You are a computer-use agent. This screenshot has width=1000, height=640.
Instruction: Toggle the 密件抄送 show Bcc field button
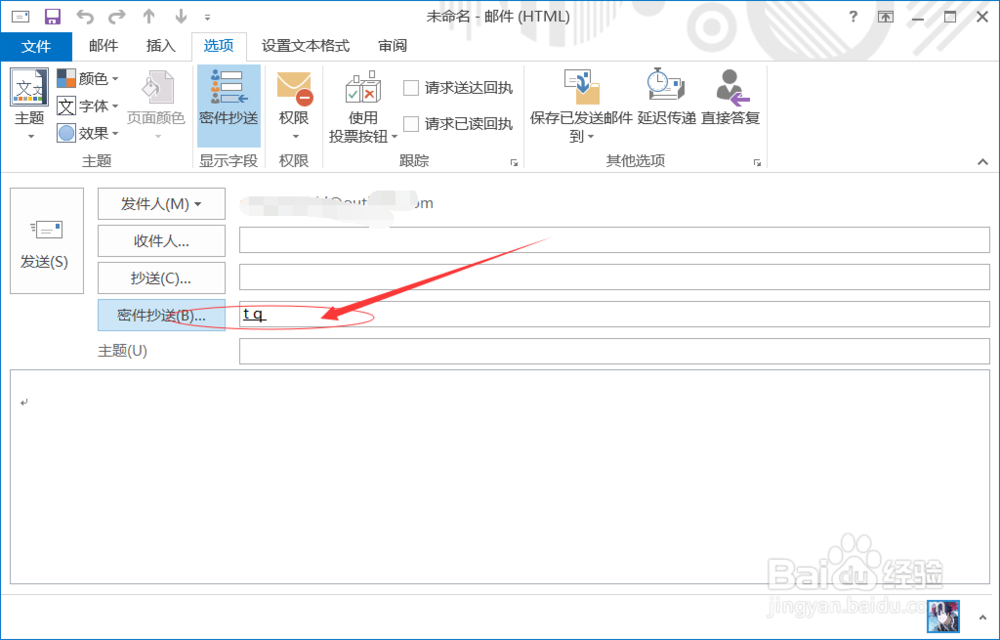tap(229, 105)
